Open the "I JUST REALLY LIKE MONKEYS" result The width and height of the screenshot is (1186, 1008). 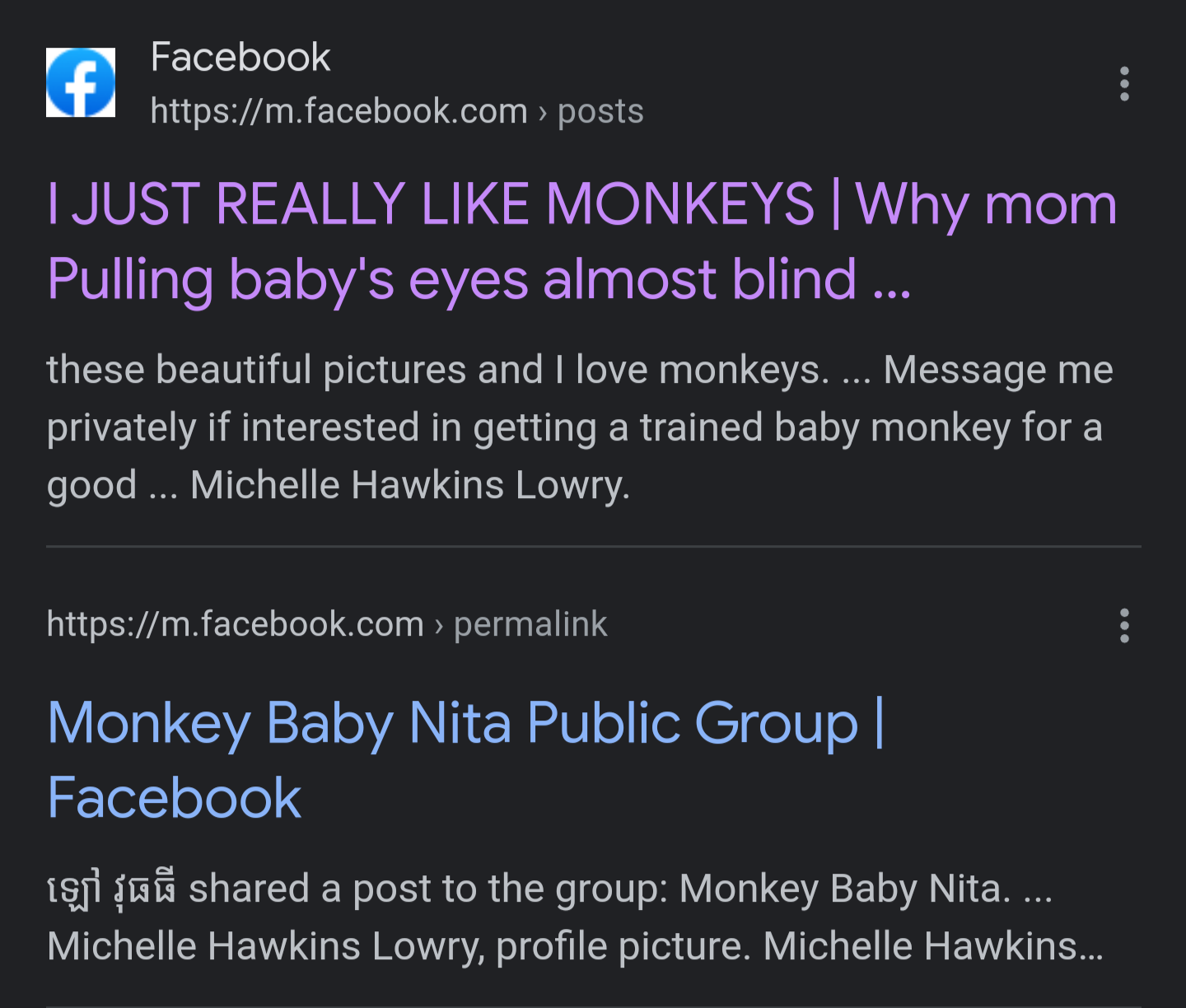[x=430, y=204]
